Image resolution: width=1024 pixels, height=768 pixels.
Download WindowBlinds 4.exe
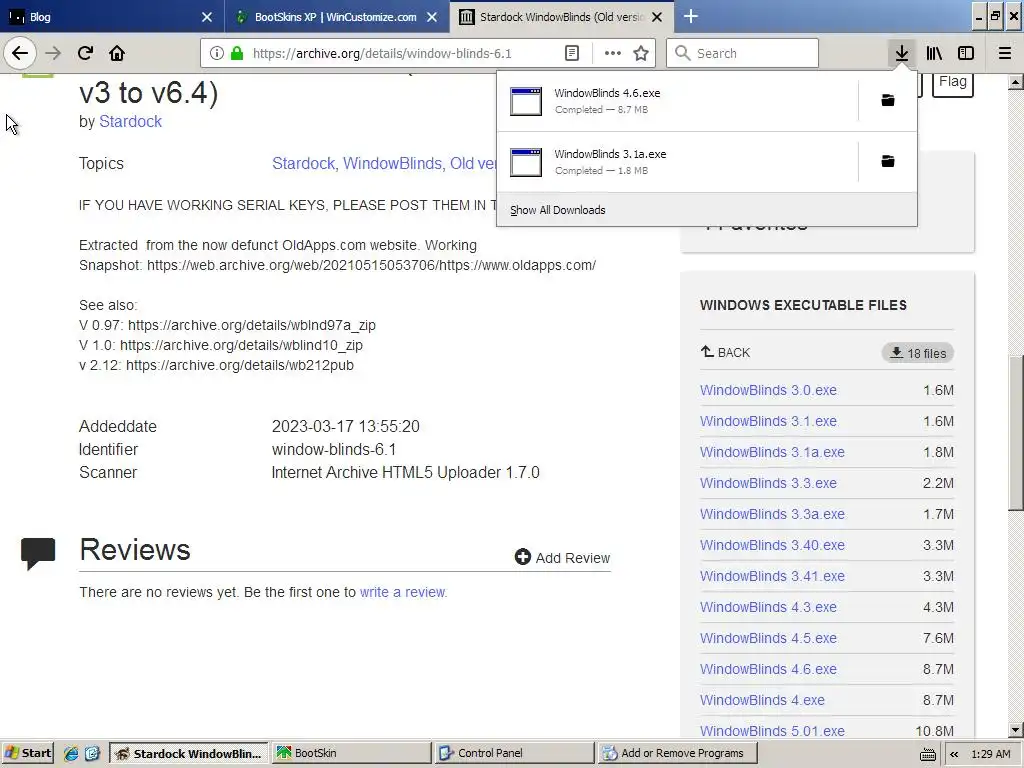tap(762, 701)
